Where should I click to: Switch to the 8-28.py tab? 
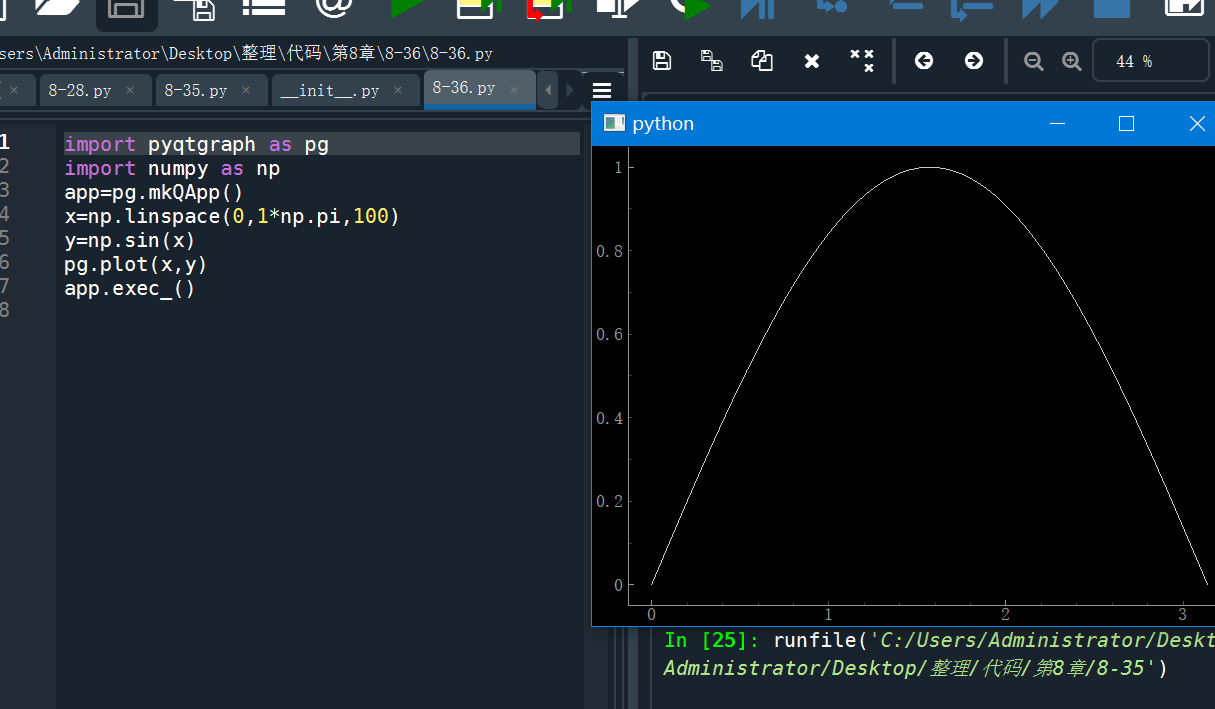(x=80, y=90)
